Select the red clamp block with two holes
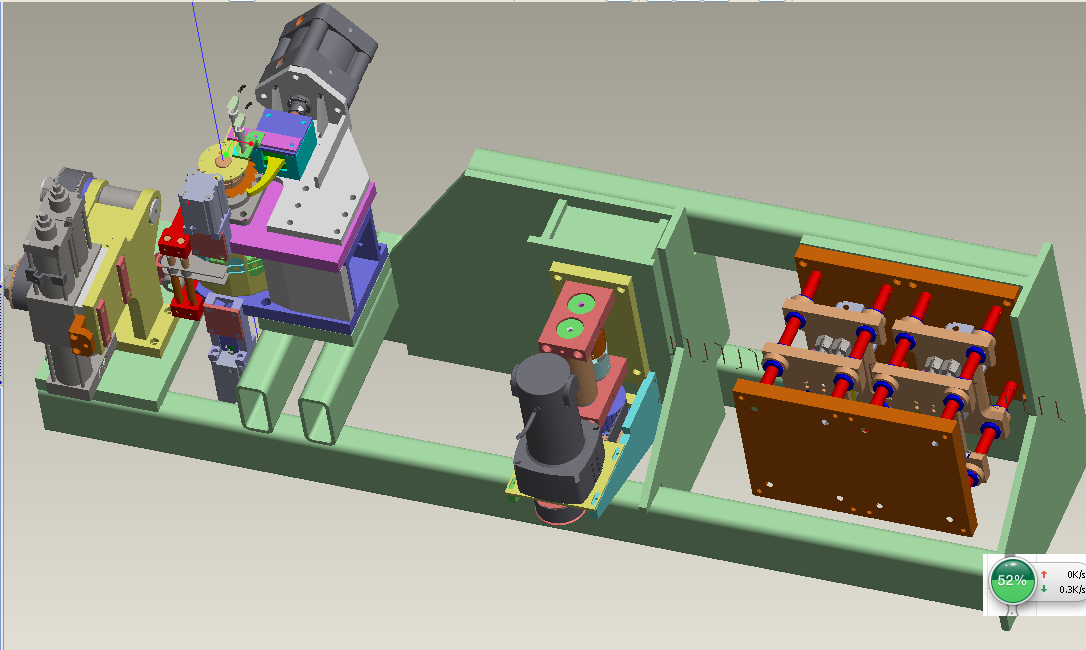Screen dimensions: 1086x650 (173, 245)
